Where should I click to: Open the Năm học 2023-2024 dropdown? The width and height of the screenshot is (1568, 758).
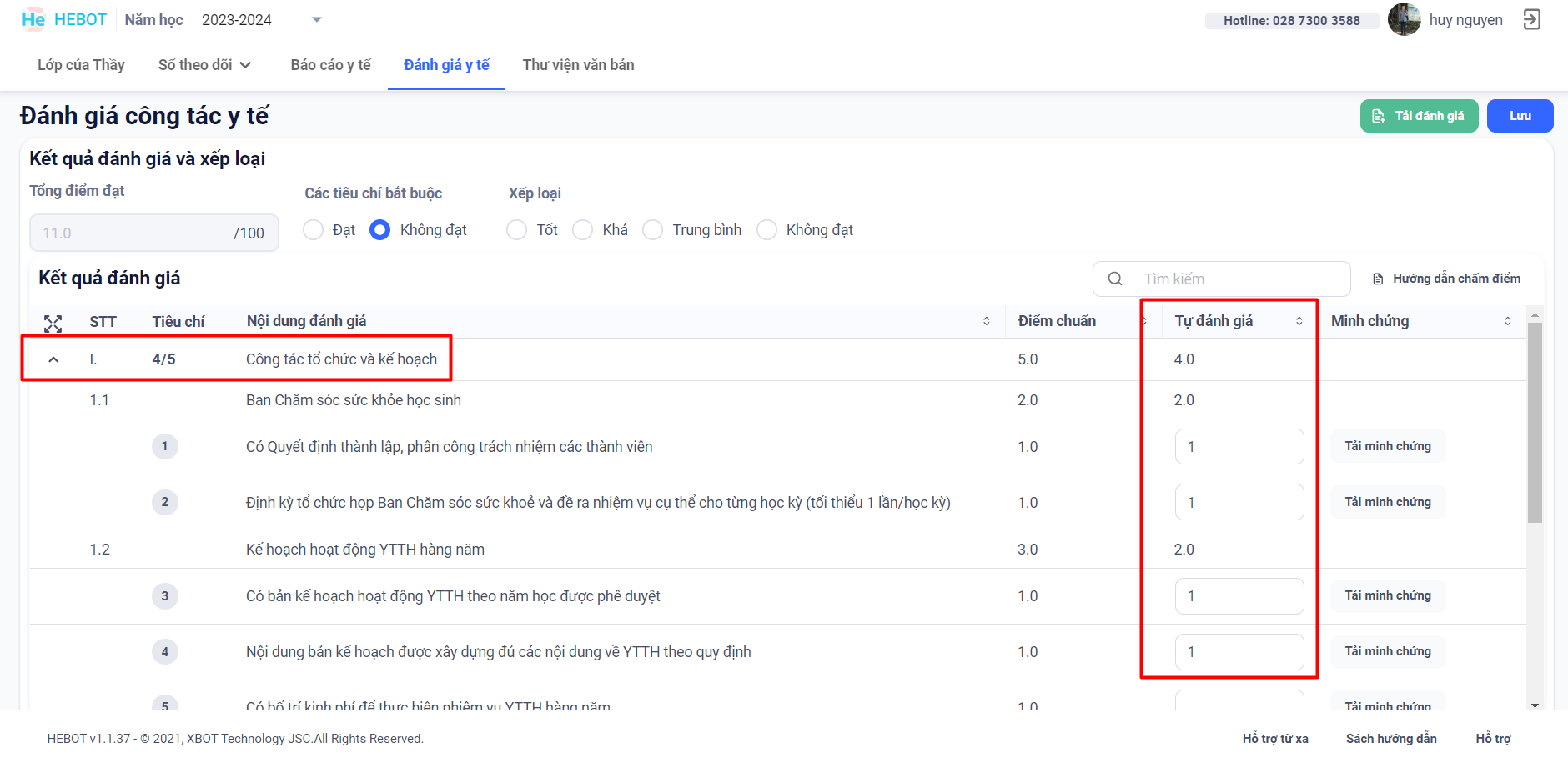pyautogui.click(x=316, y=20)
